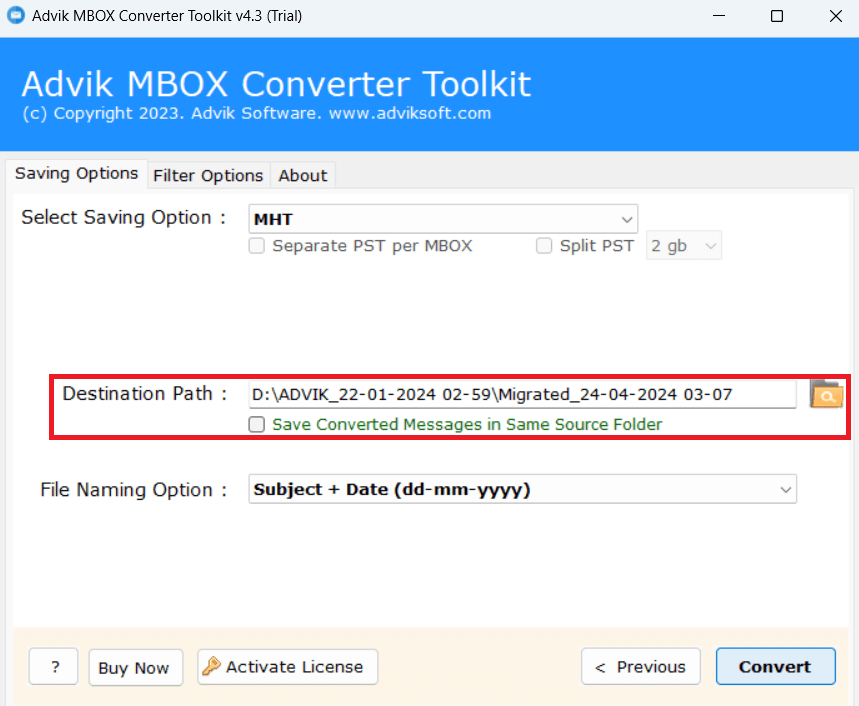Open the File Naming Option dropdown
Image resolution: width=859 pixels, height=706 pixels.
click(x=523, y=489)
